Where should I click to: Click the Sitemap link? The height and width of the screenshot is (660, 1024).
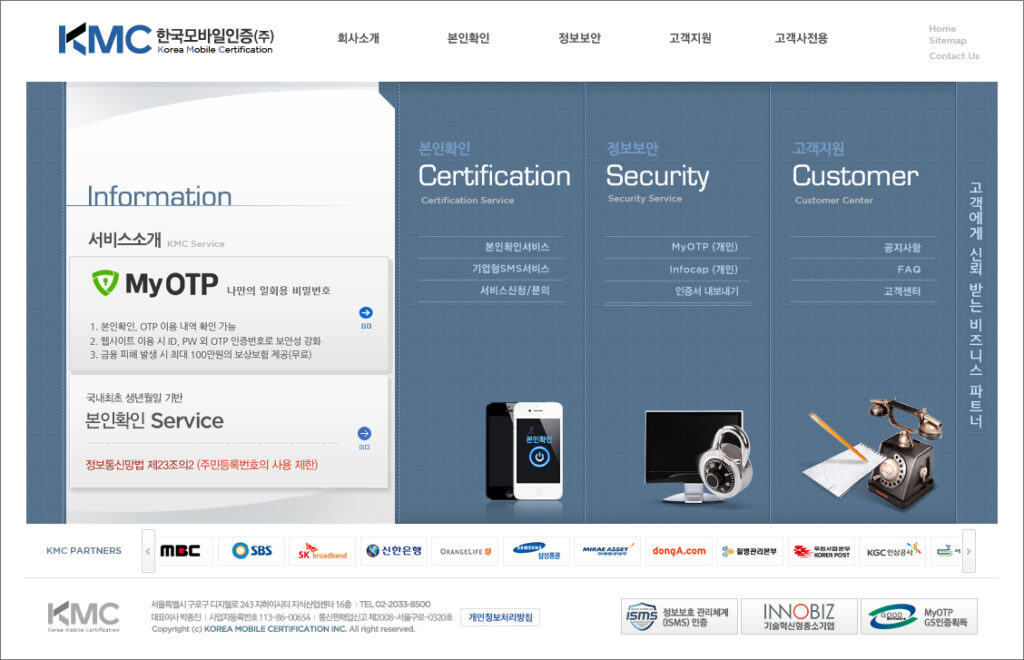click(947, 41)
